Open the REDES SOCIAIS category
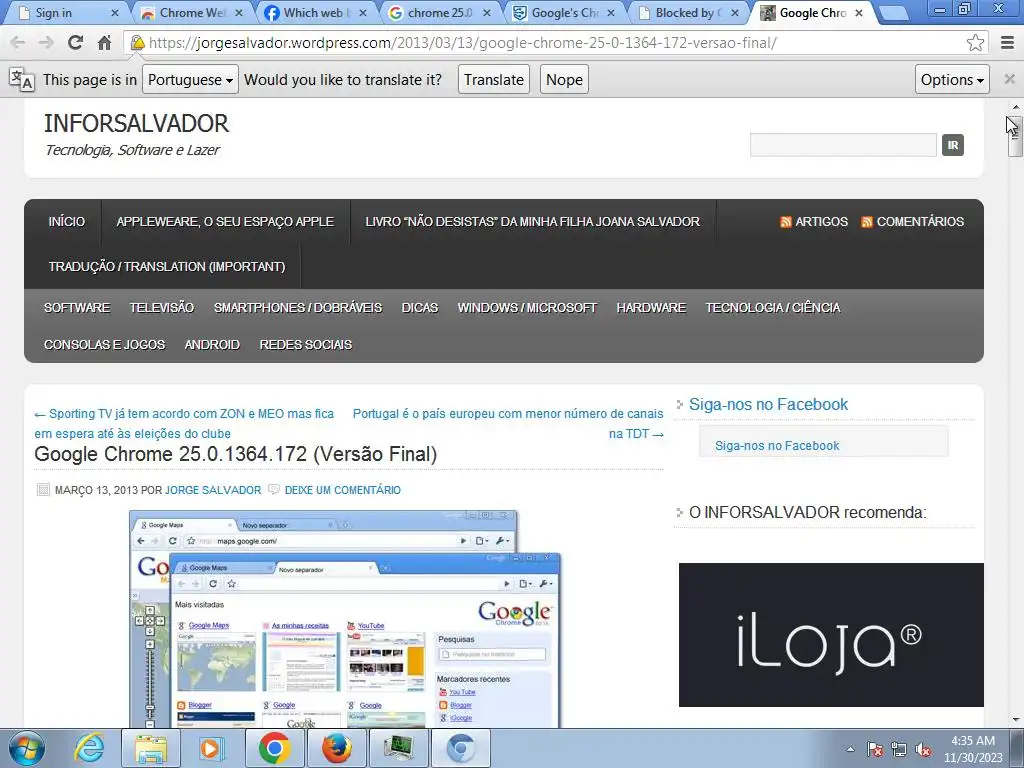 306,345
